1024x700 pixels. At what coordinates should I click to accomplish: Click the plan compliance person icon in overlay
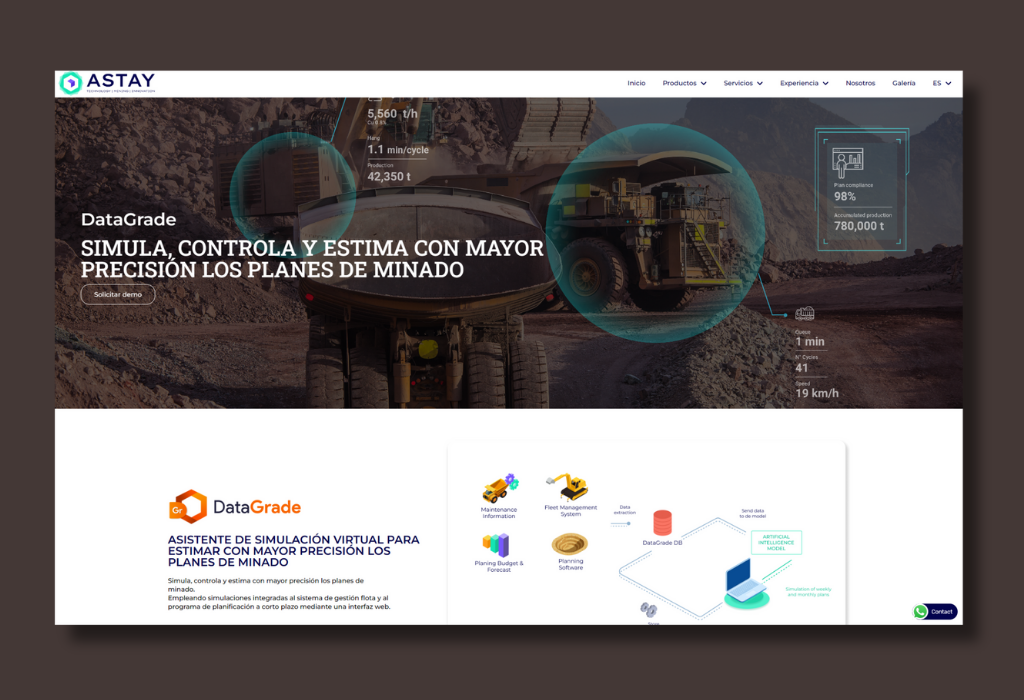coord(847,160)
